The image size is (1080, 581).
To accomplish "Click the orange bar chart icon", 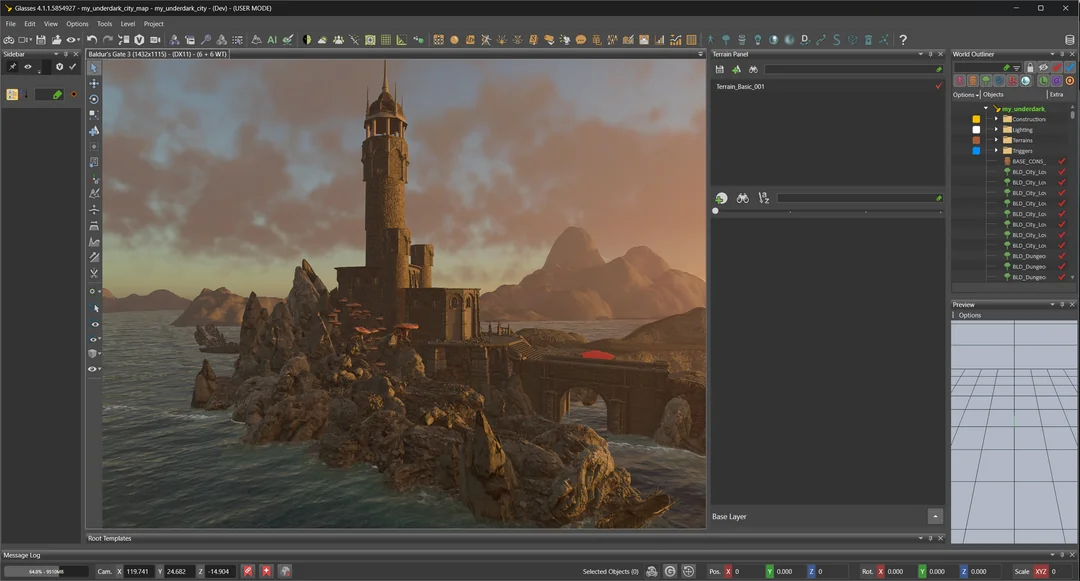I will (x=659, y=40).
